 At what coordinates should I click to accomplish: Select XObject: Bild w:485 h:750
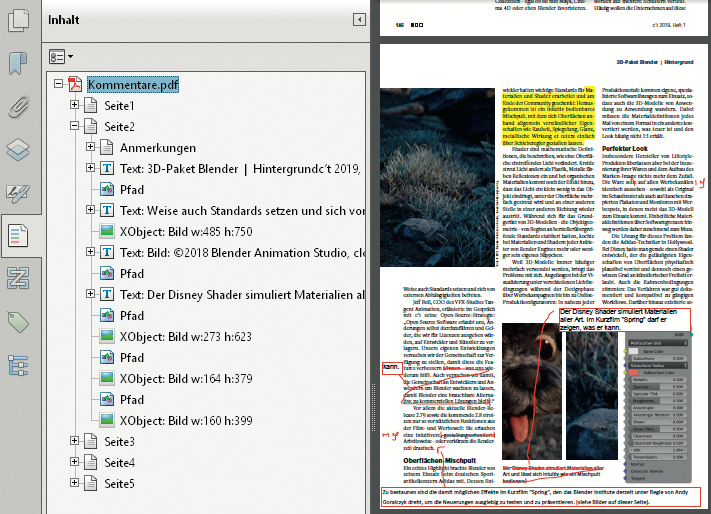click(x=187, y=231)
